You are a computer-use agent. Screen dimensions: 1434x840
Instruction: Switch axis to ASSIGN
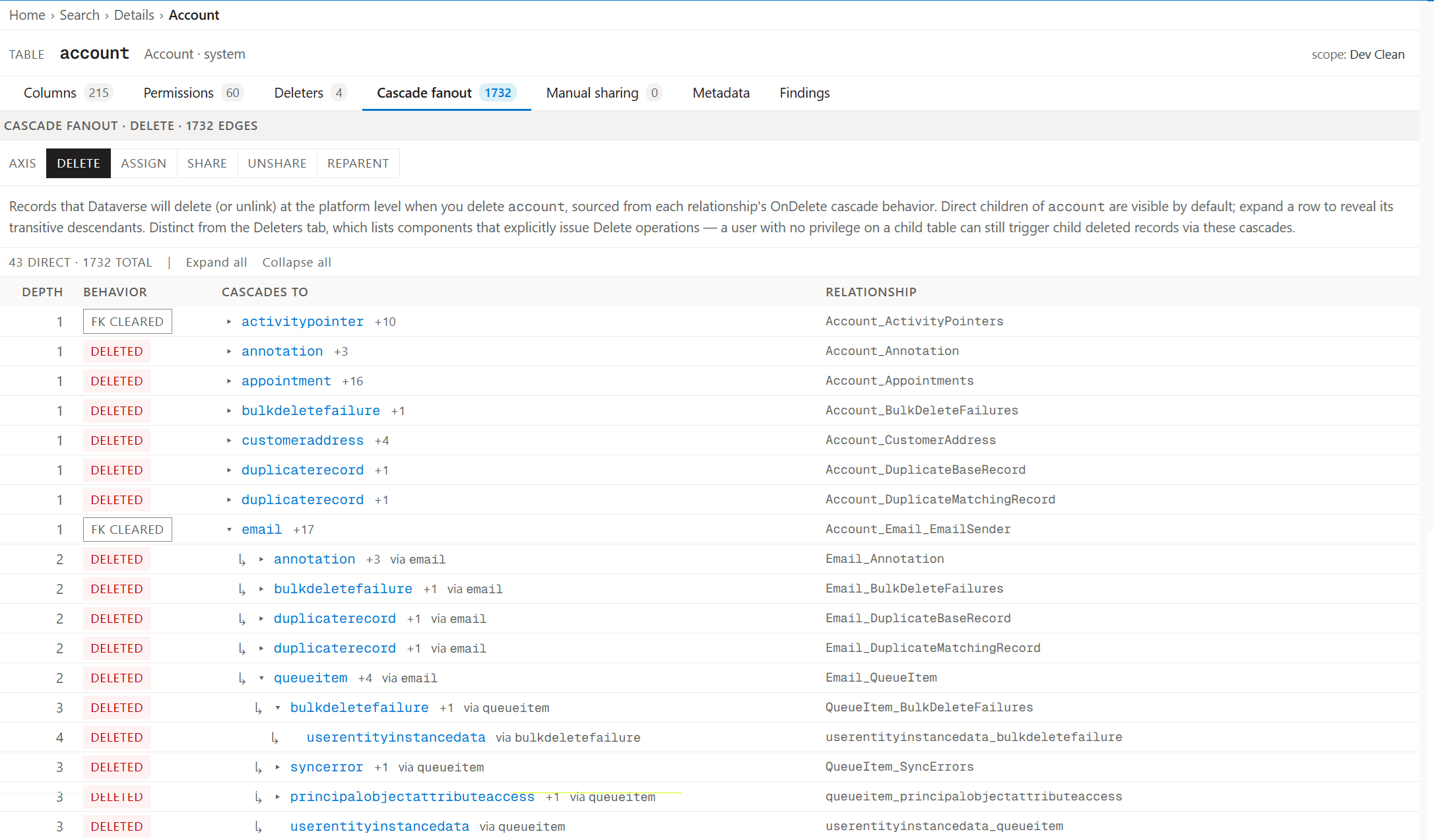point(143,164)
